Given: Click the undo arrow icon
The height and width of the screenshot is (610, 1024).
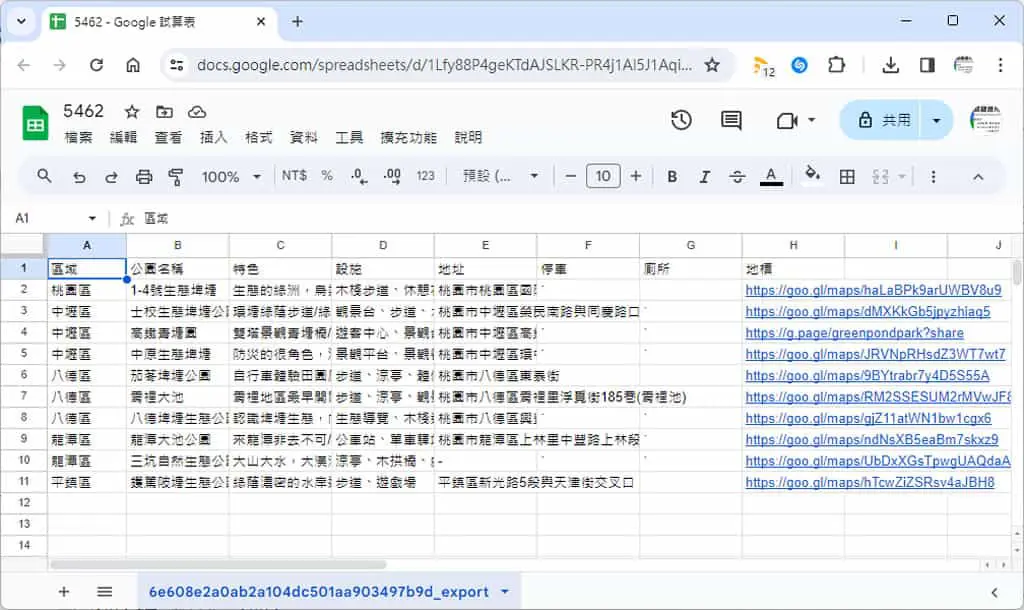Looking at the screenshot, I should tap(79, 176).
